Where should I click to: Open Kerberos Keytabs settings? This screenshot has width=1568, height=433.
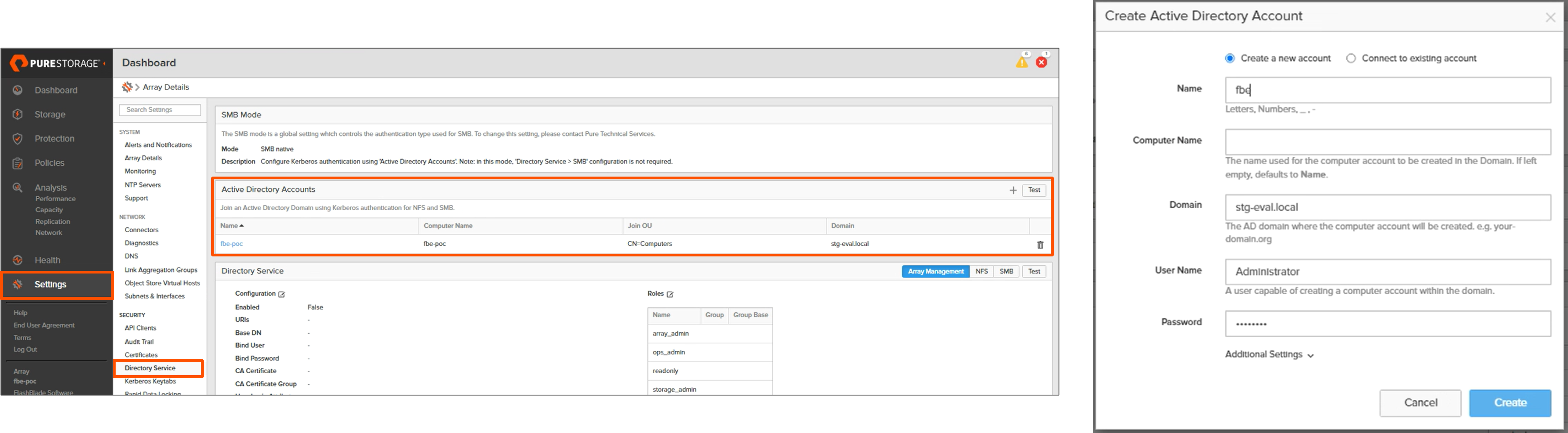coord(150,382)
